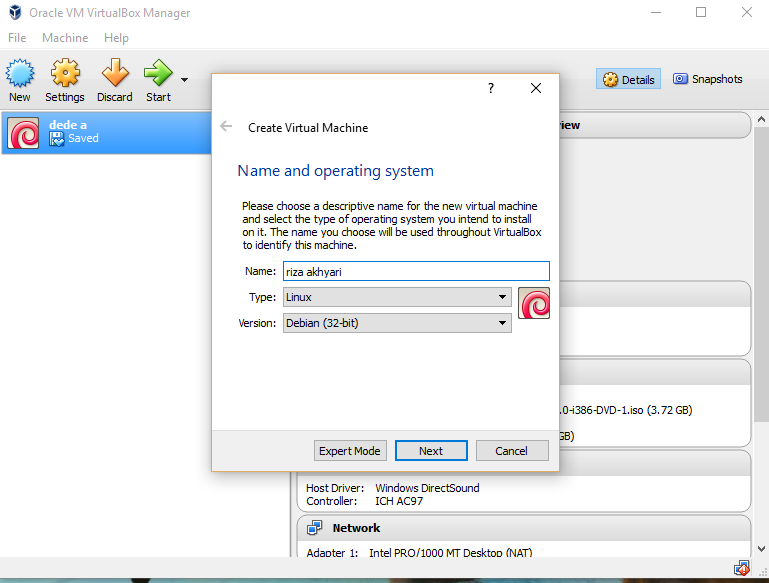Click the i386-DVD-1.iso storage entry

tap(626, 410)
